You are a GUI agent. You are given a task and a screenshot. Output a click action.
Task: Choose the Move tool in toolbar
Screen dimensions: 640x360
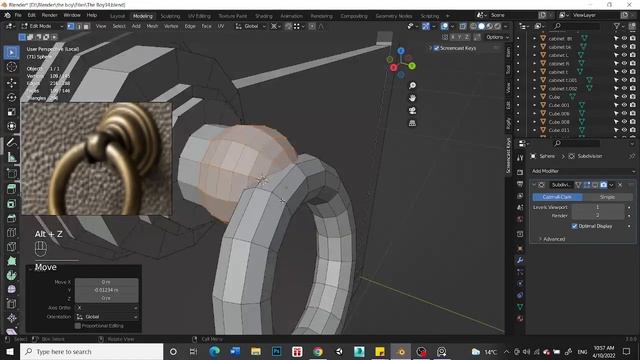(x=11, y=83)
